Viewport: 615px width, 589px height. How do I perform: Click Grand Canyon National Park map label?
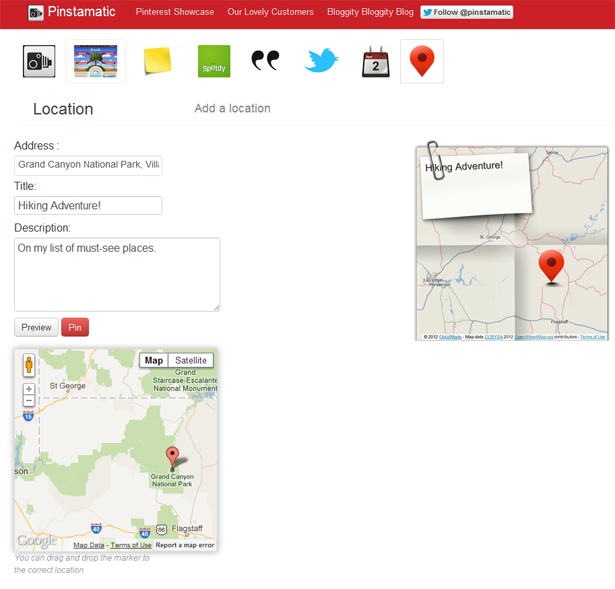[172, 480]
